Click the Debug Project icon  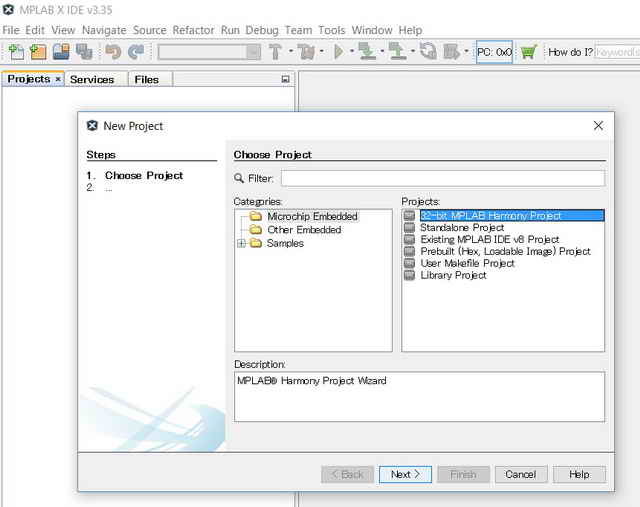451,52
